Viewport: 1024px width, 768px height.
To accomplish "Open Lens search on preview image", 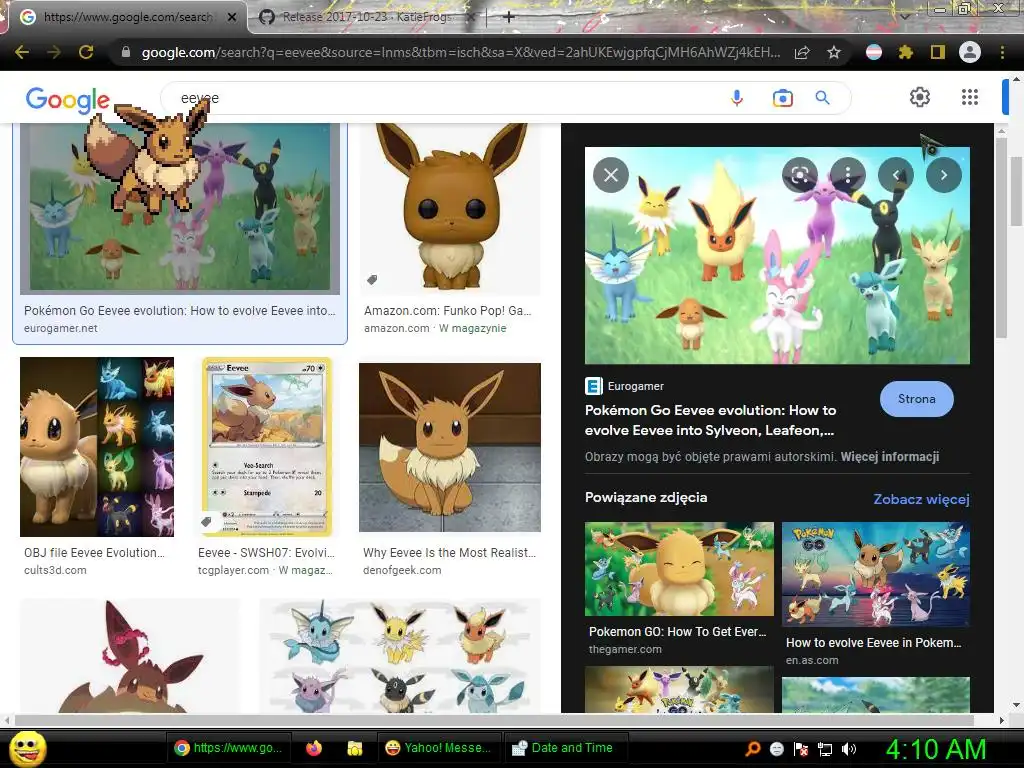I will point(800,175).
